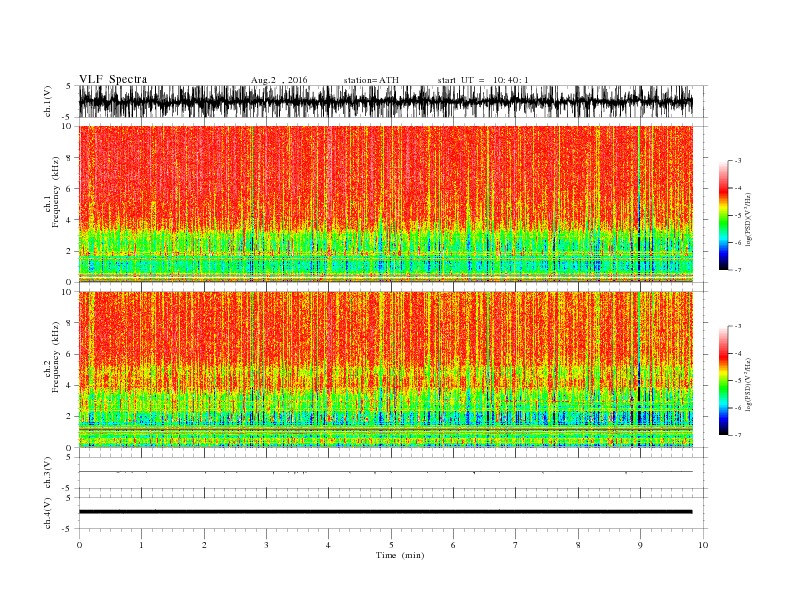Click the "3" tick on the time axis

(266, 545)
